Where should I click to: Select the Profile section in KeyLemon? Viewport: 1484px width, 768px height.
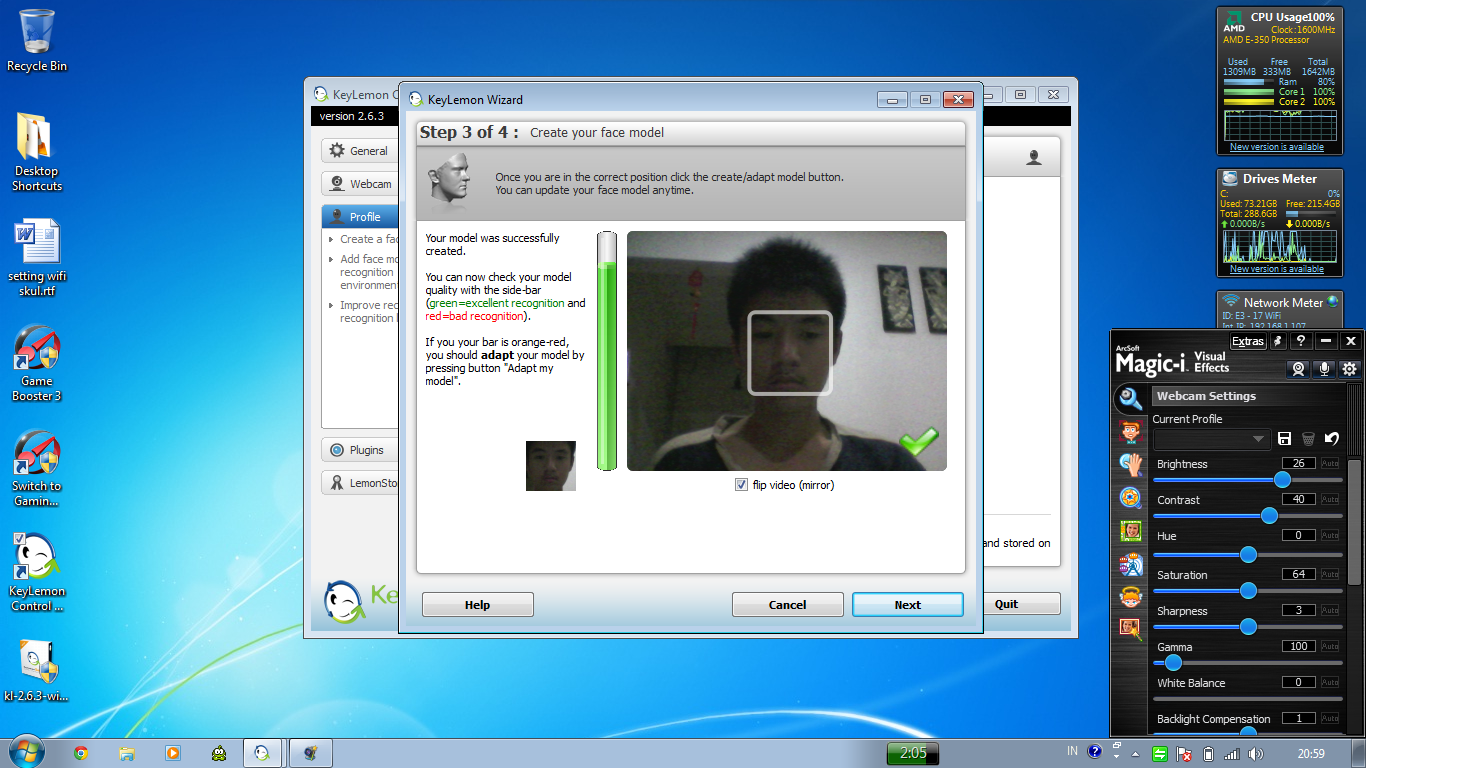click(360, 217)
